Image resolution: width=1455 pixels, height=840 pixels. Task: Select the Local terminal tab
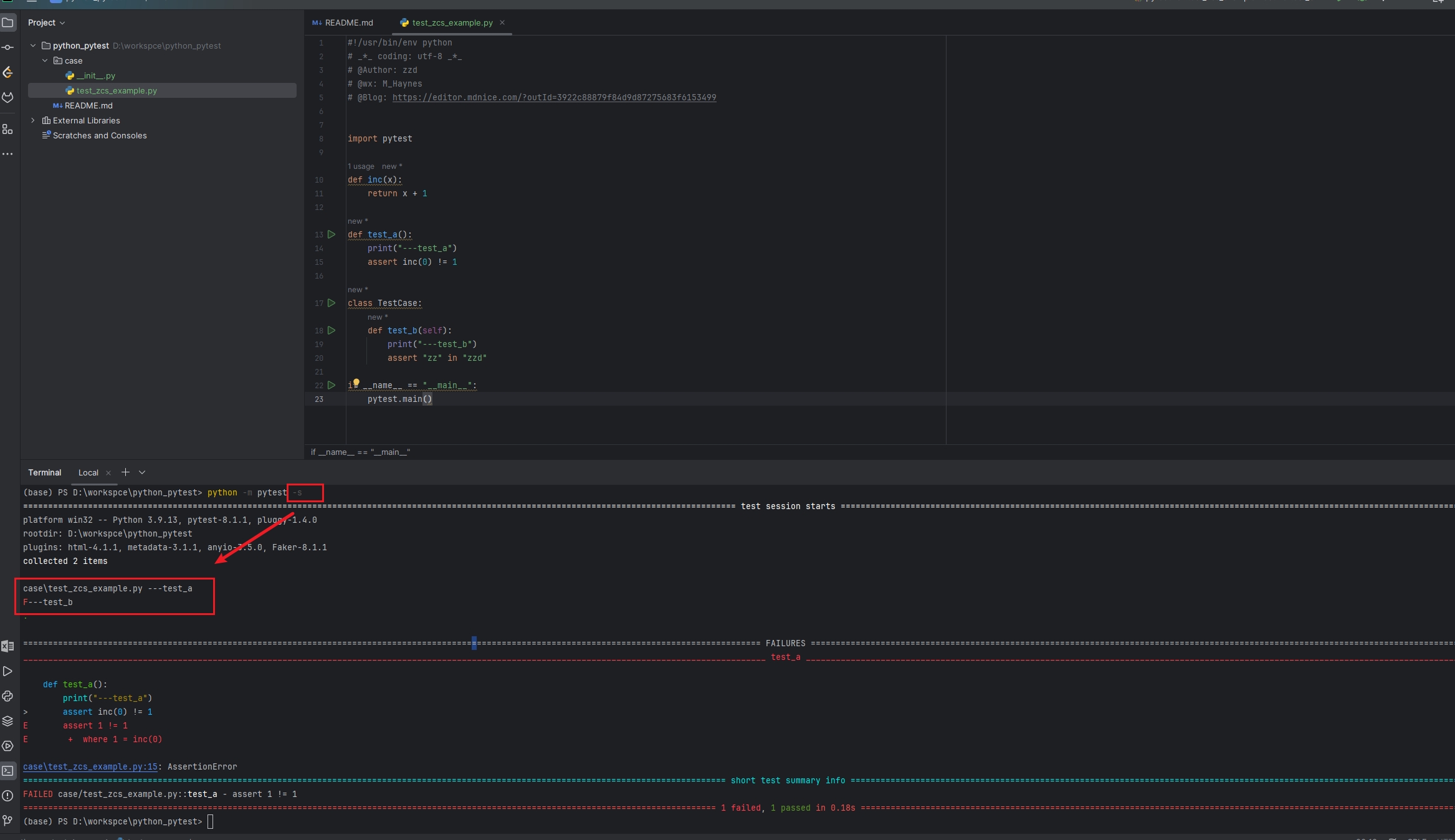(88, 472)
